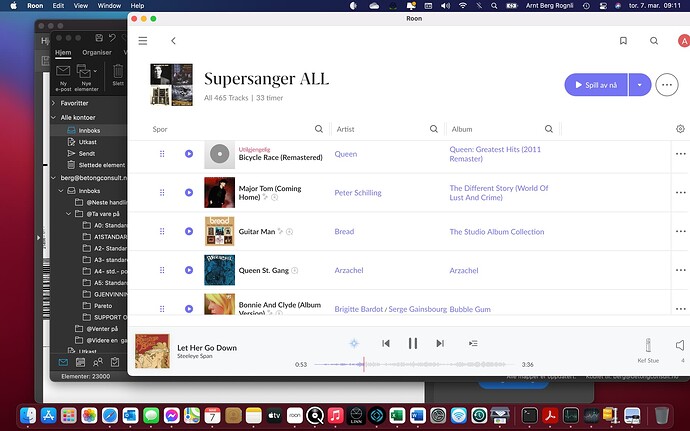This screenshot has width=690, height=431.
Task: Click the drag handle for Guitar Man
Action: point(162,231)
